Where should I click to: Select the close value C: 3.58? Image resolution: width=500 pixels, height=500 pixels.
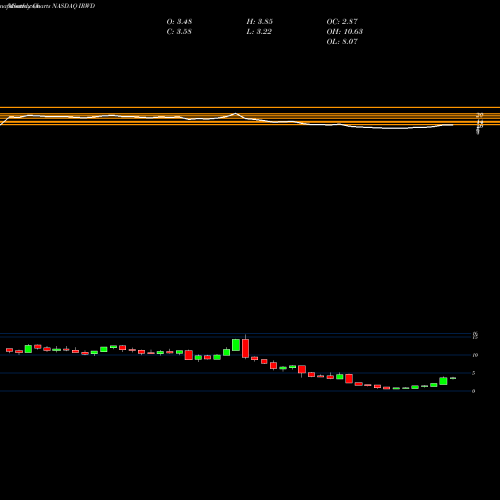179,32
